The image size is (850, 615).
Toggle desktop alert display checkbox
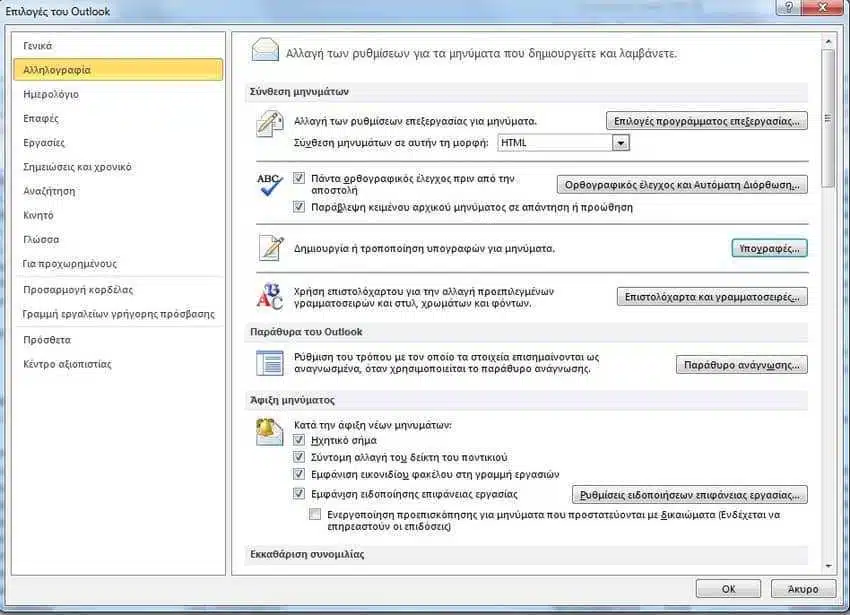click(299, 494)
